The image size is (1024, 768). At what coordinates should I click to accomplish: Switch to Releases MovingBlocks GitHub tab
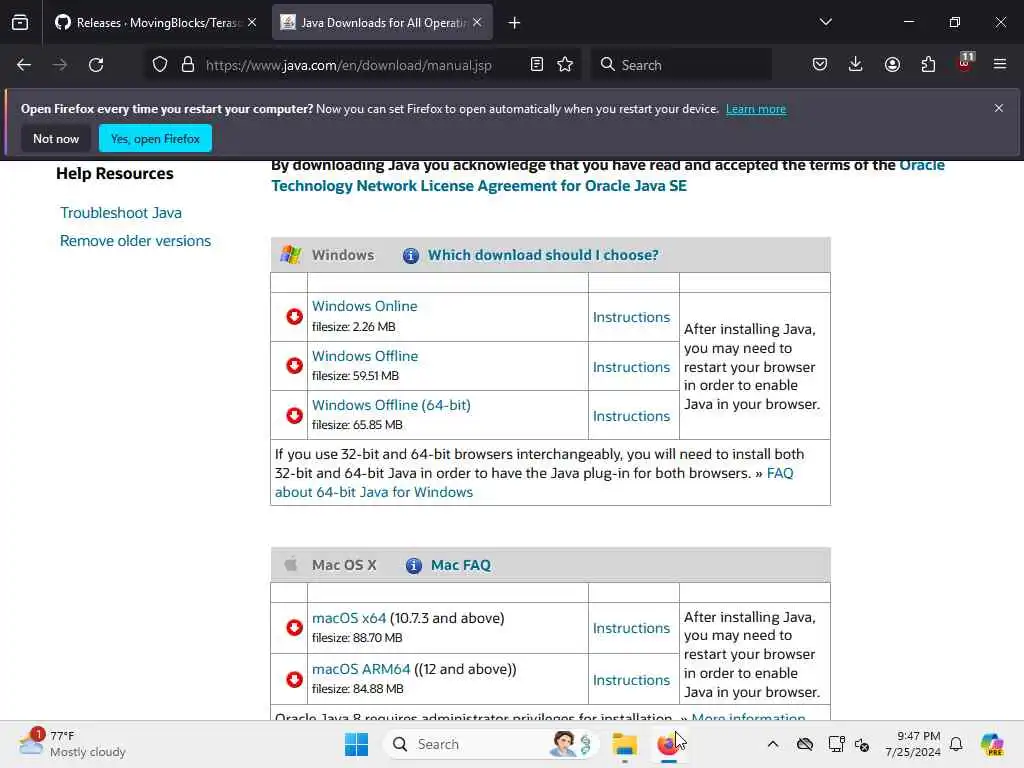(149, 23)
